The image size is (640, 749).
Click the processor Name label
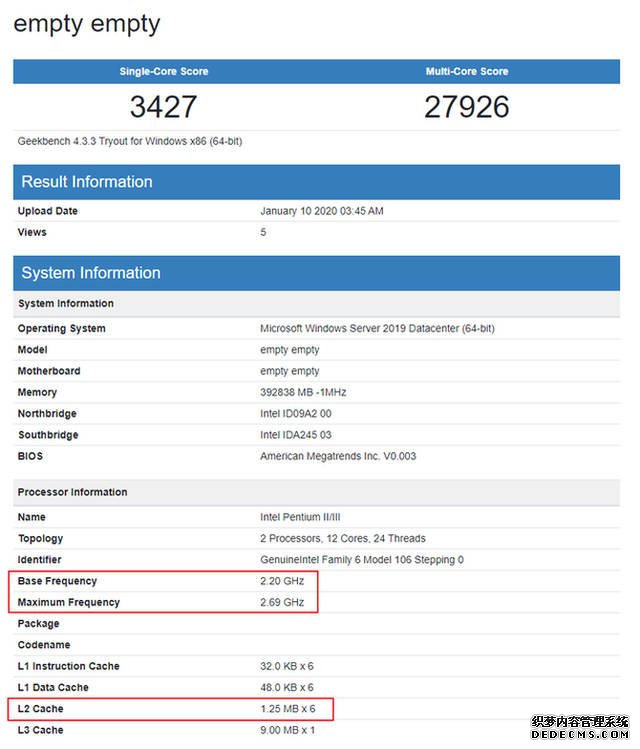click(x=32, y=517)
